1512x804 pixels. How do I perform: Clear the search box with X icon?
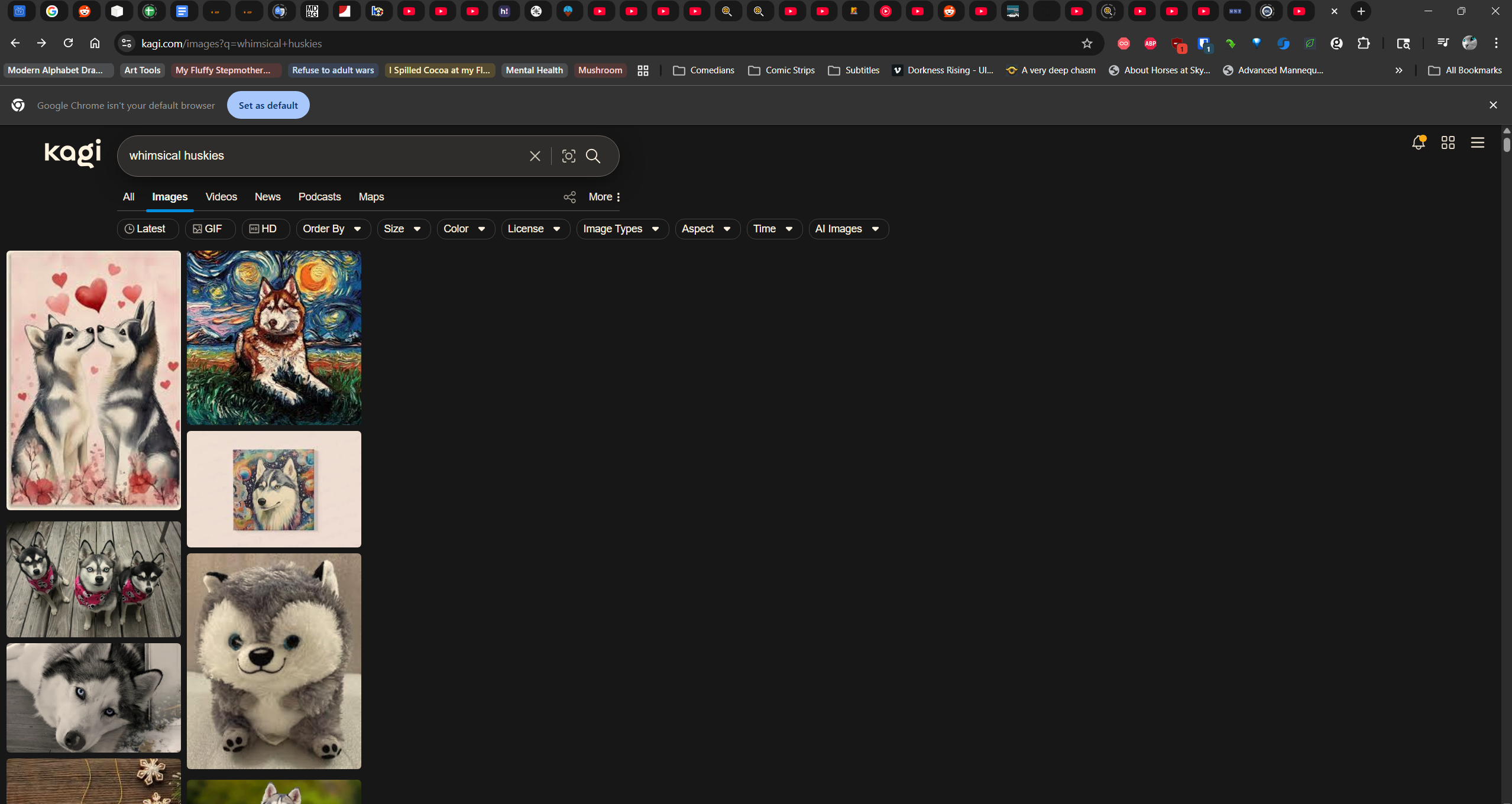pos(535,156)
